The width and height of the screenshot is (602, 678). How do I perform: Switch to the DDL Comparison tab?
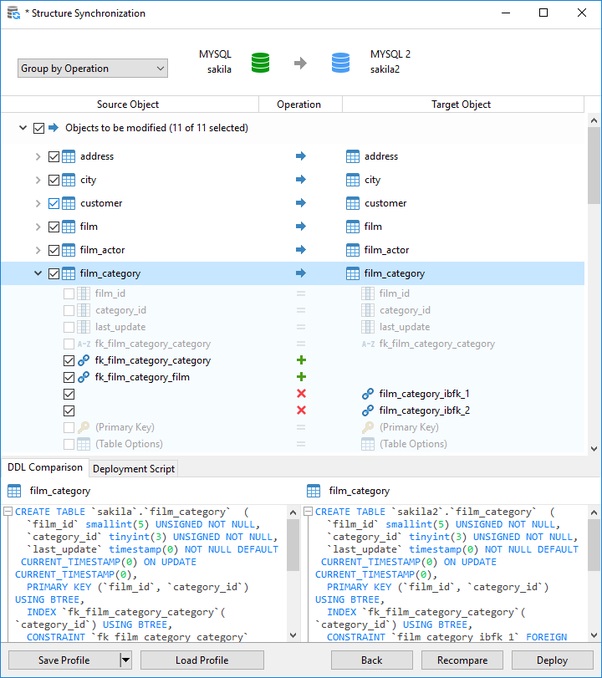(45, 467)
